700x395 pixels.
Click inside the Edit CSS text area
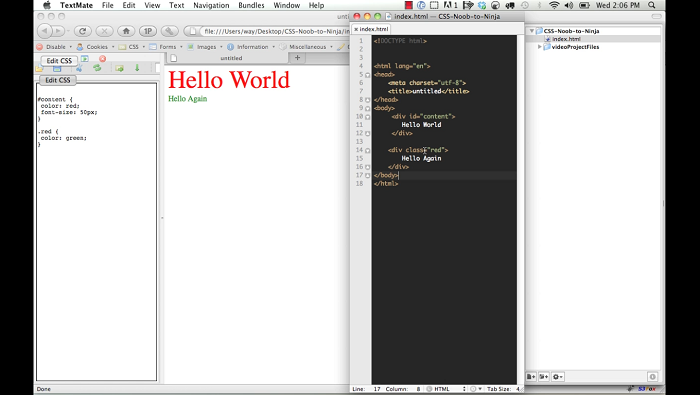tap(96, 232)
